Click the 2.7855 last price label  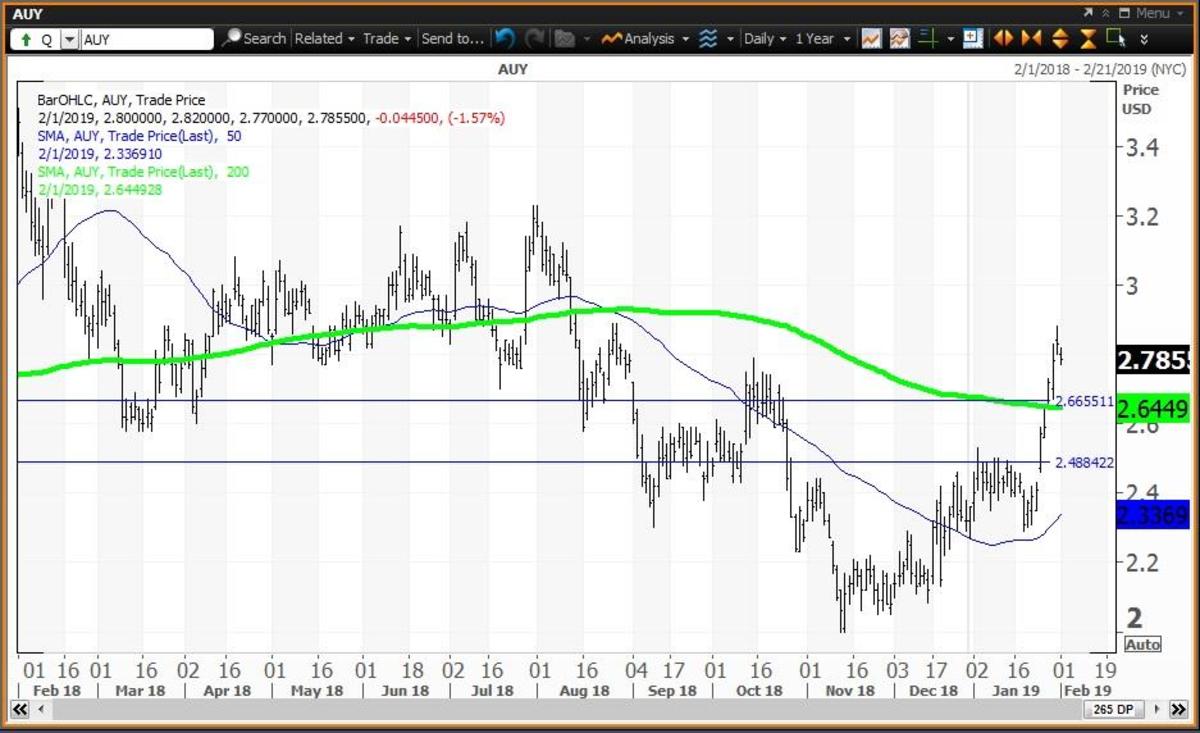click(x=1153, y=359)
